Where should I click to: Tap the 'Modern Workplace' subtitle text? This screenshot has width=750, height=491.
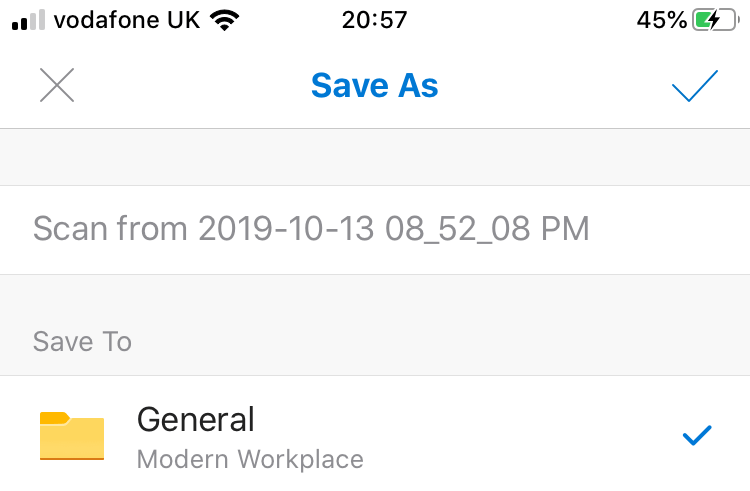click(250, 460)
